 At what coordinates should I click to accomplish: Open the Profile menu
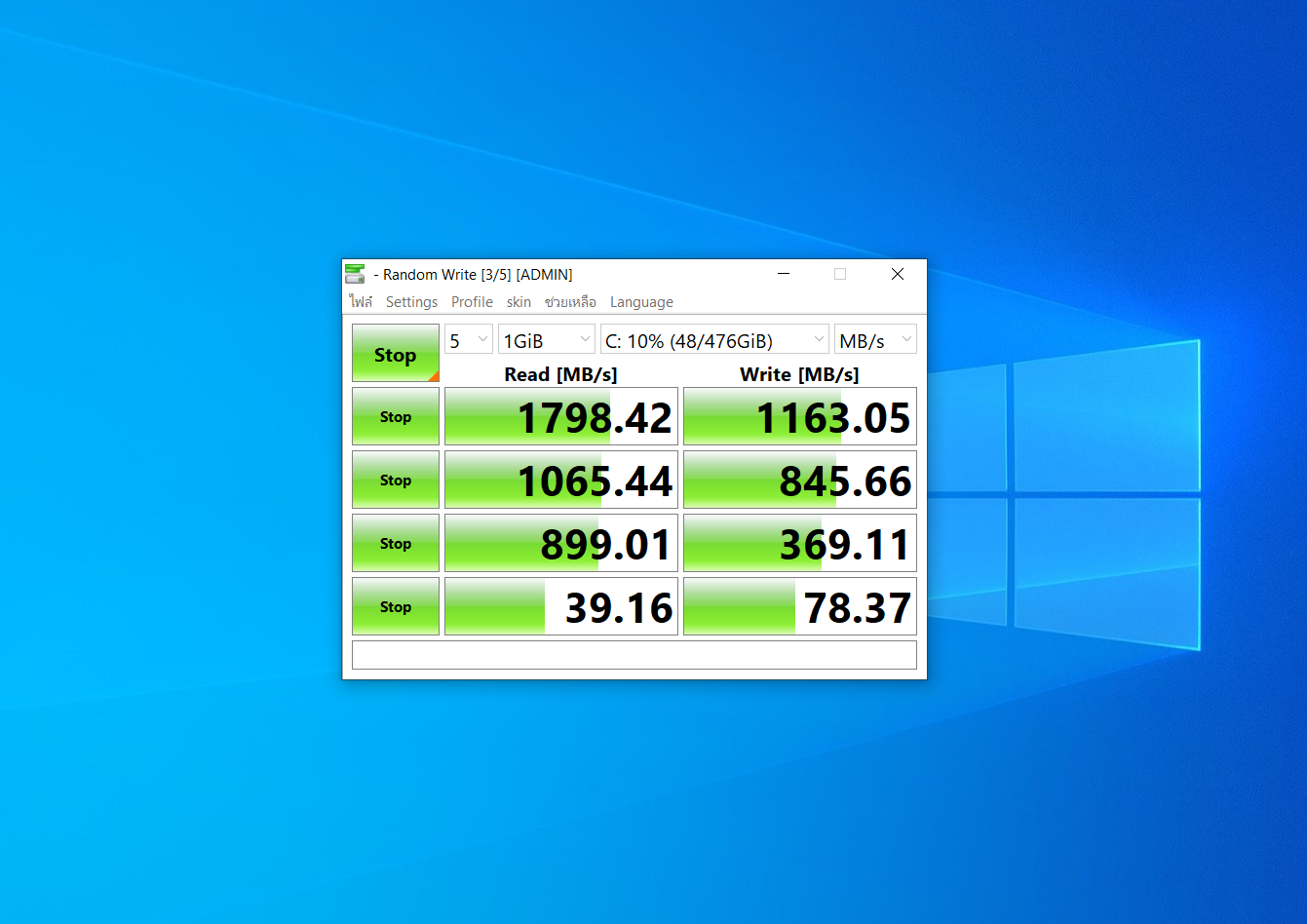point(472,302)
